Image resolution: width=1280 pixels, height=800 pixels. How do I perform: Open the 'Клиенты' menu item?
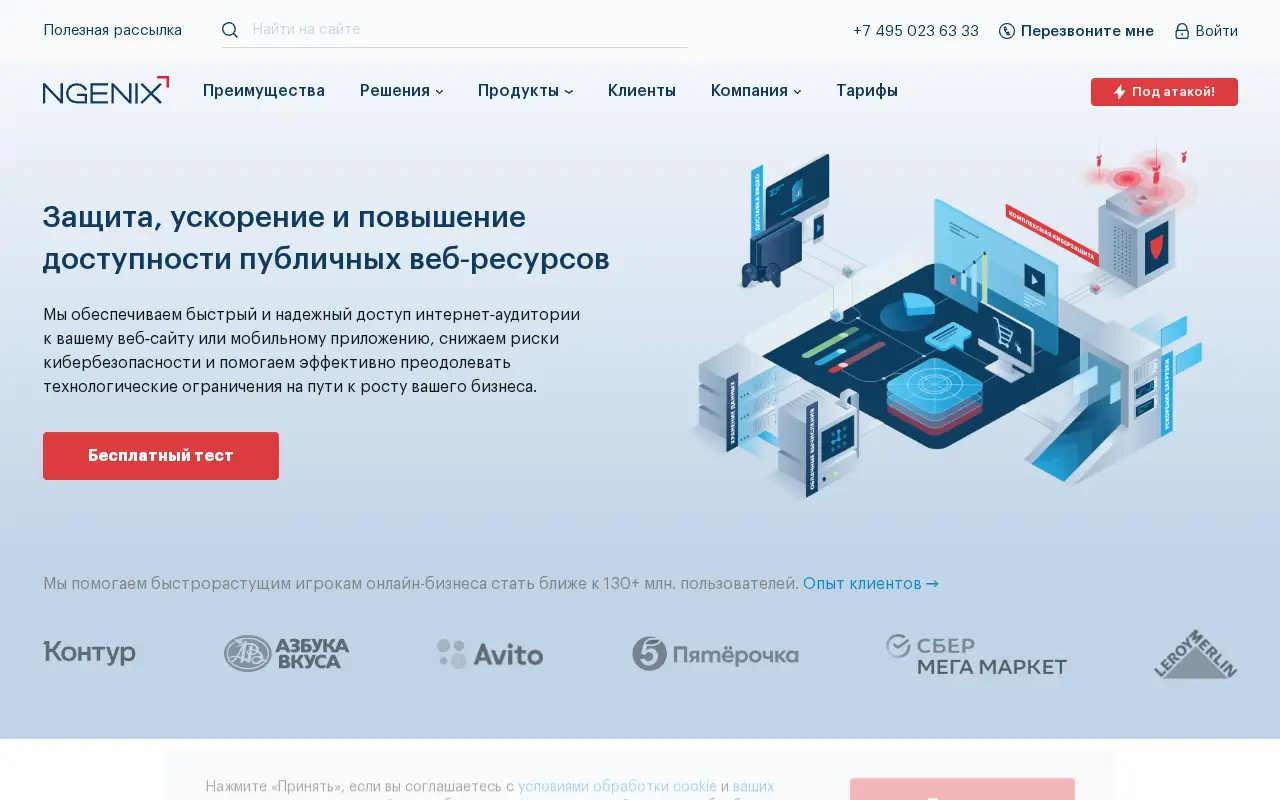coord(642,91)
